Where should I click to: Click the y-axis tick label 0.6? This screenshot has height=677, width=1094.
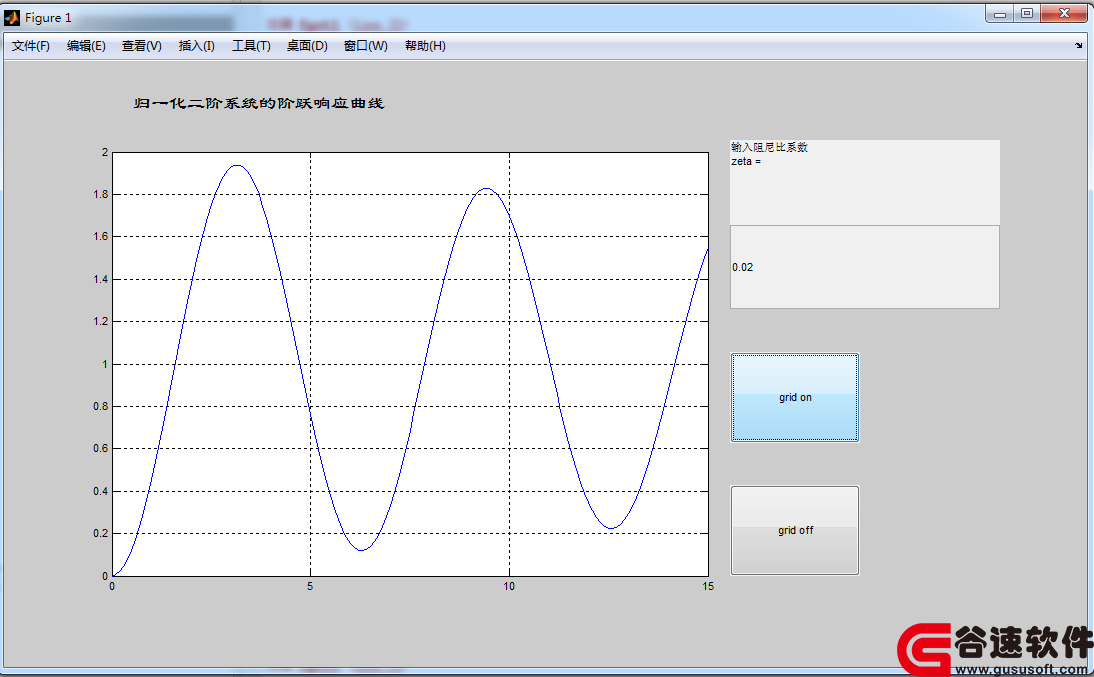click(x=101, y=448)
